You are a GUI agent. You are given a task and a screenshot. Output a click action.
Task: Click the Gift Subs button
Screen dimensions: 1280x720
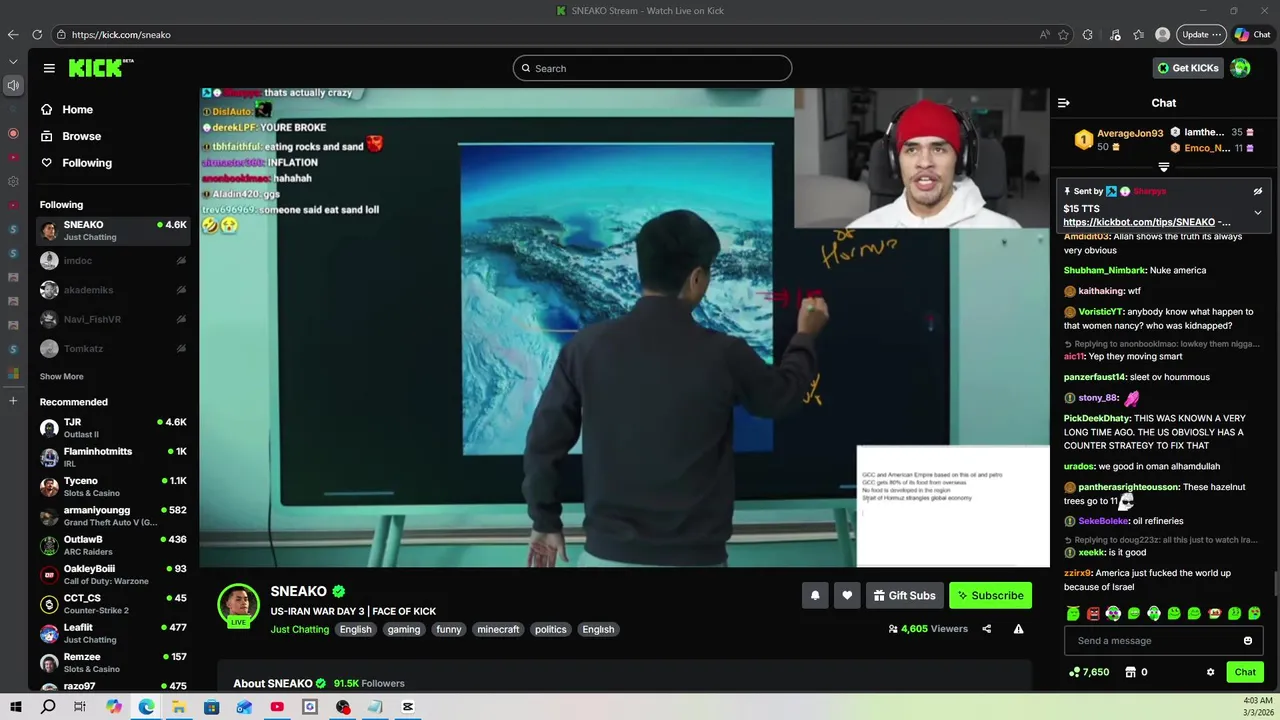[x=904, y=595]
